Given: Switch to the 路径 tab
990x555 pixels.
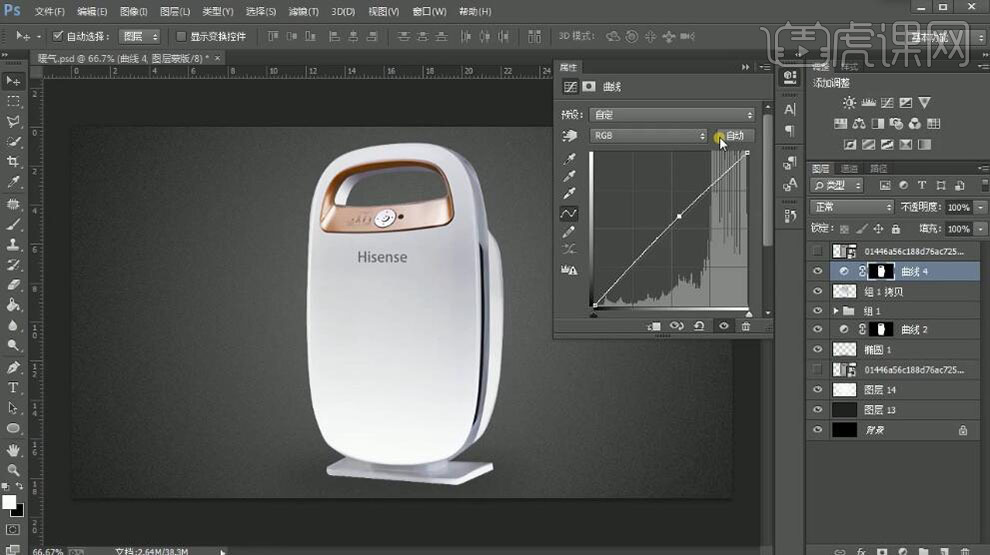Looking at the screenshot, I should pos(878,169).
